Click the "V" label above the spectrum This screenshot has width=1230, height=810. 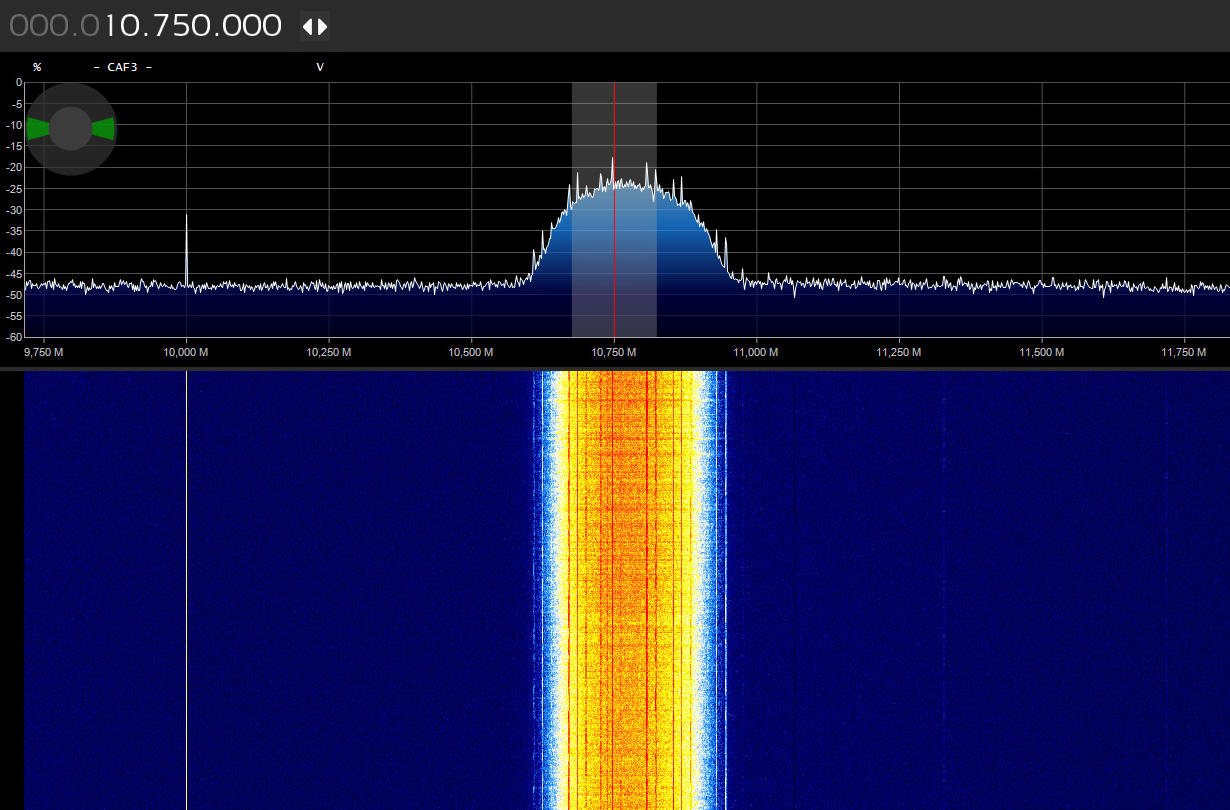[x=320, y=67]
